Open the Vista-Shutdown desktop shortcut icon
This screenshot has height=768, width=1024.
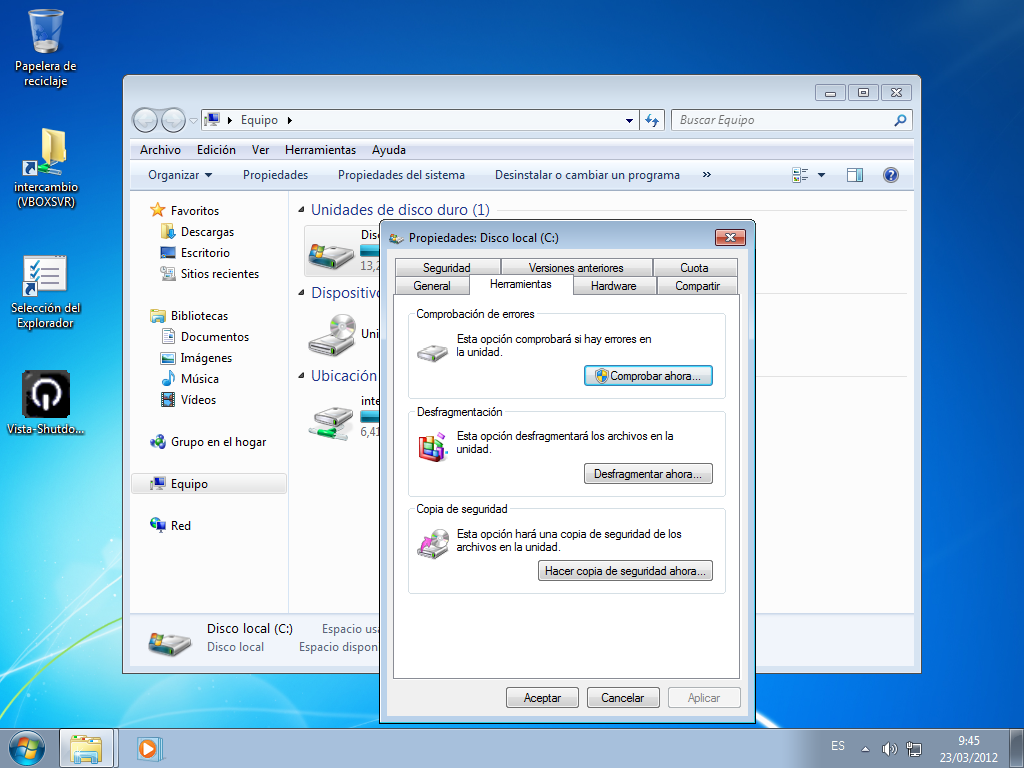pos(46,394)
